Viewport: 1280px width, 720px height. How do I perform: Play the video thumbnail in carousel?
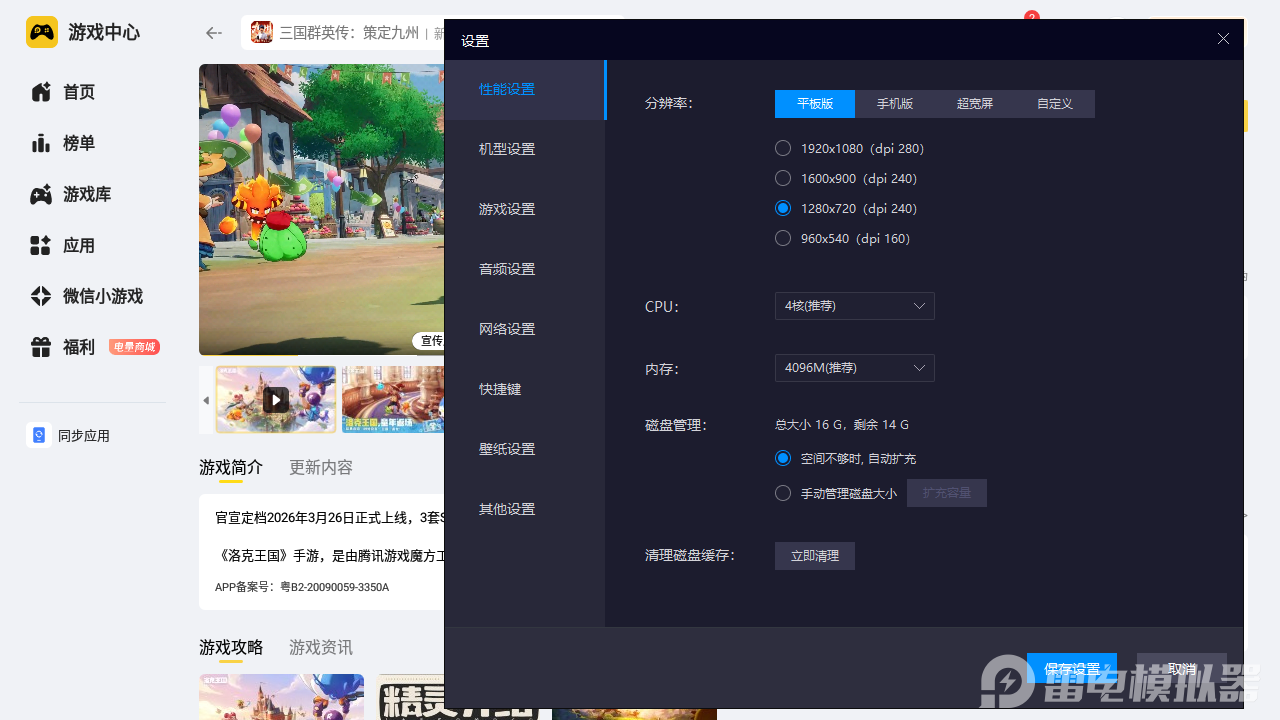[x=276, y=400]
